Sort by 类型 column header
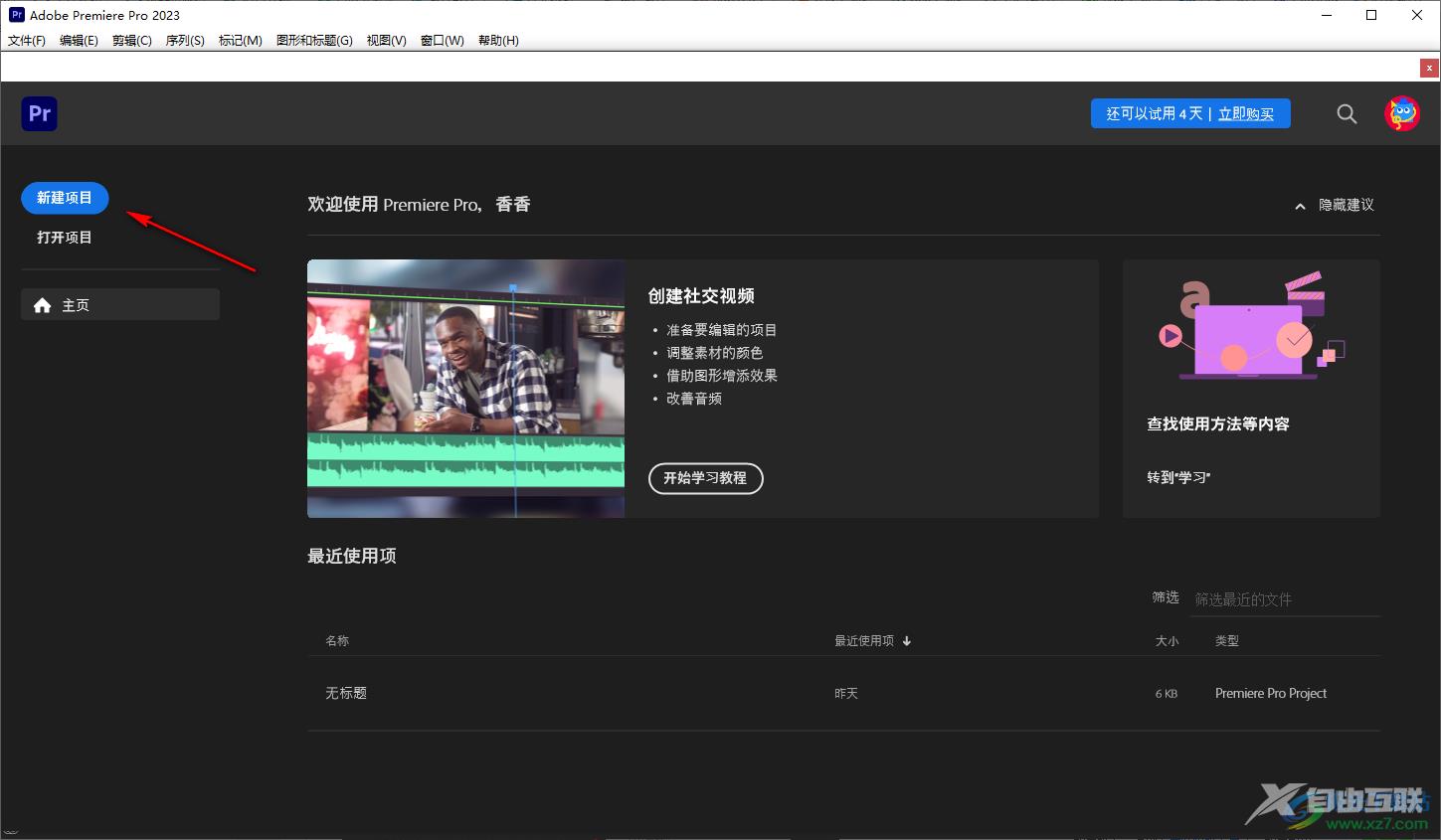Screen dimensions: 1441x840 pyautogui.click(x=1227, y=641)
